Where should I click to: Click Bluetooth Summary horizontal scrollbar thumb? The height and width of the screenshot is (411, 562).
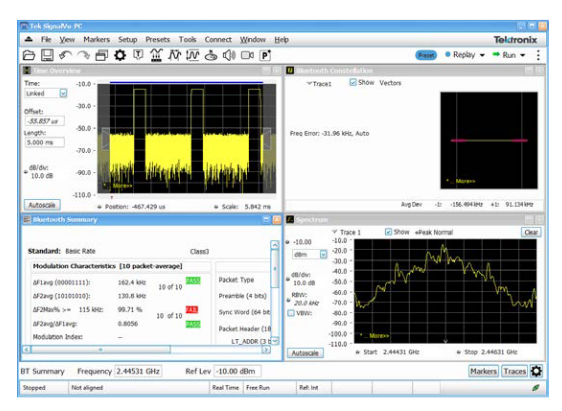click(x=101, y=349)
